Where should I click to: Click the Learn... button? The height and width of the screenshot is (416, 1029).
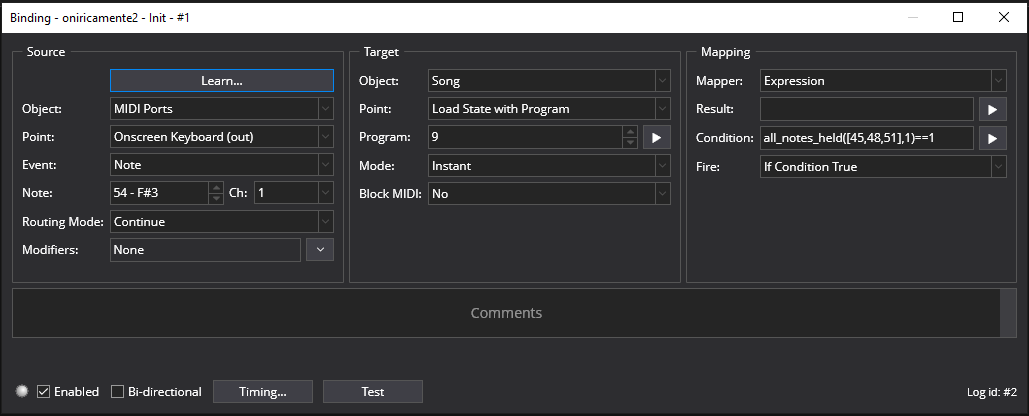point(222,81)
